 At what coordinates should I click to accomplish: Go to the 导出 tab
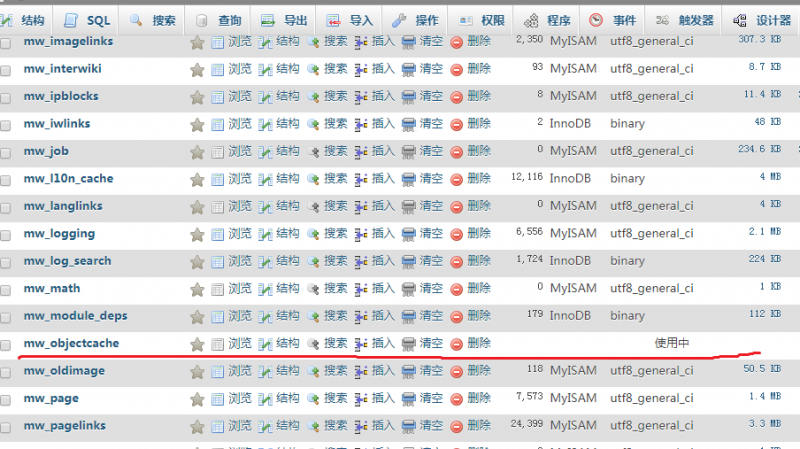click(x=284, y=20)
